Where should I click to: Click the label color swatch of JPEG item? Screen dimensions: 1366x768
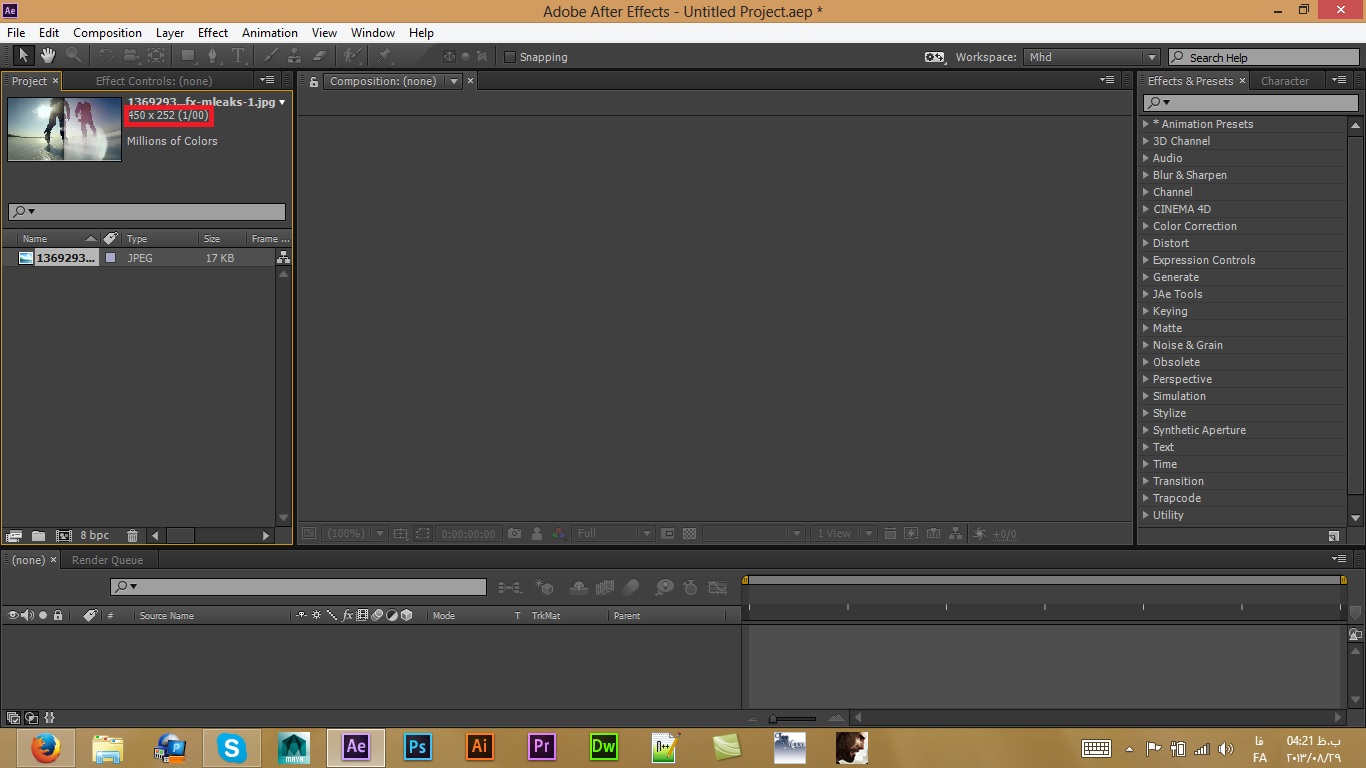110,258
